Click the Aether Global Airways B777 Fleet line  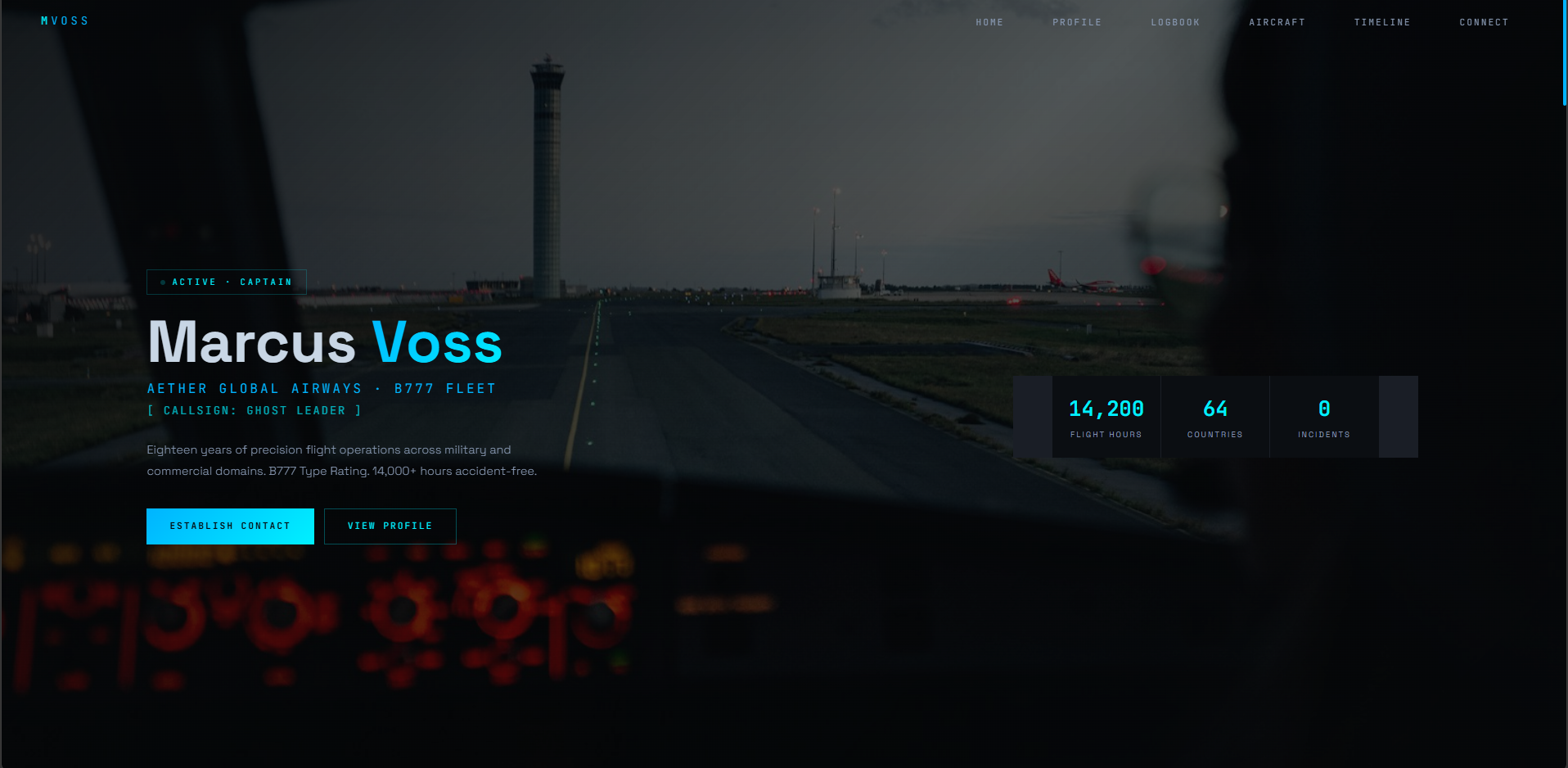(322, 389)
